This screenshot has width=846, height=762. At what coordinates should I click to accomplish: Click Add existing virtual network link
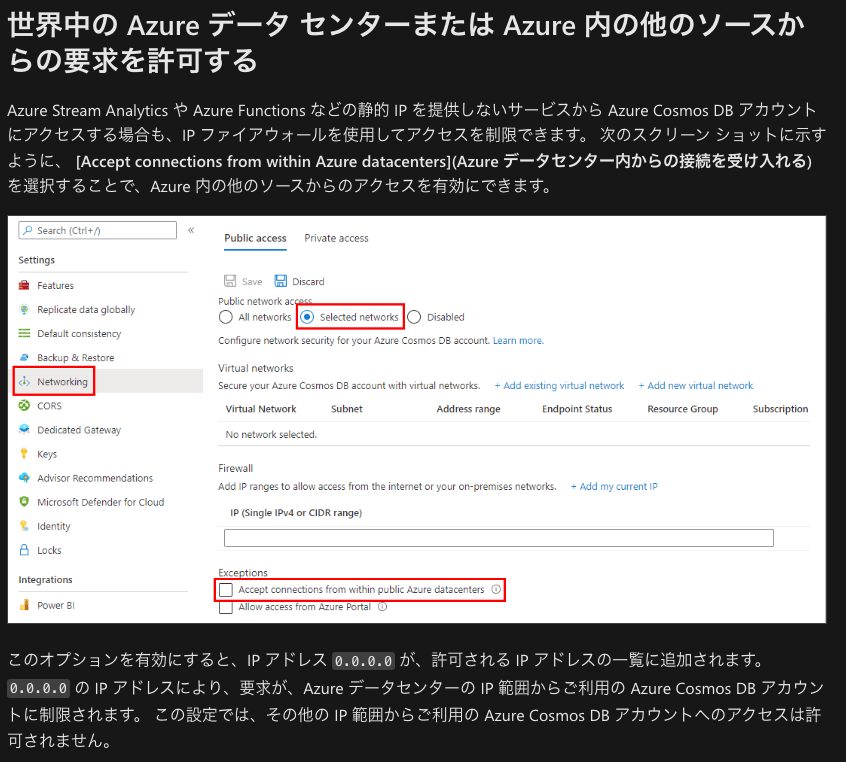pyautogui.click(x=560, y=385)
